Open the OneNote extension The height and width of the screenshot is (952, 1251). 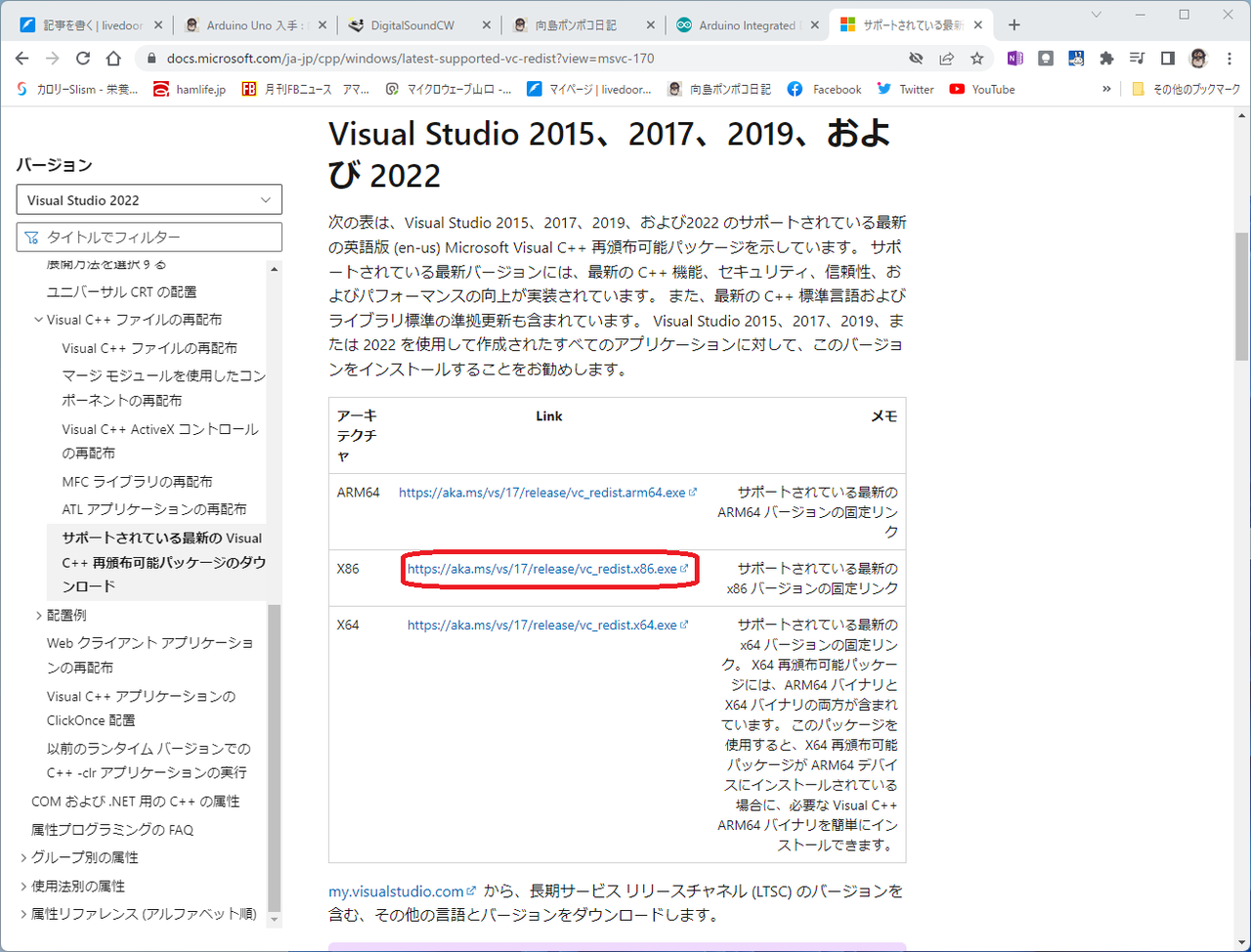click(1015, 59)
